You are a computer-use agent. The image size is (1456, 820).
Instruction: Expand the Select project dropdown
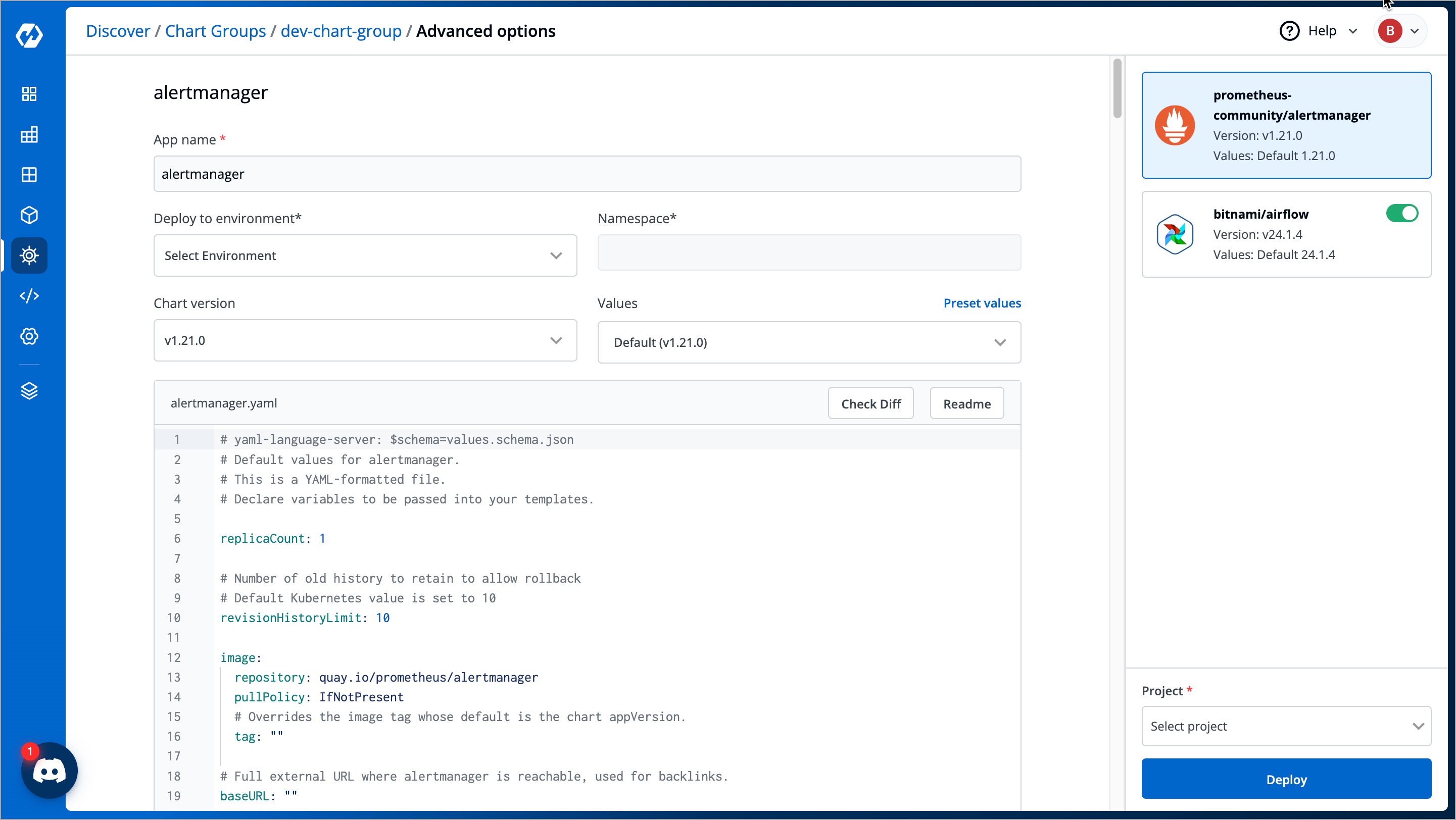point(1286,726)
